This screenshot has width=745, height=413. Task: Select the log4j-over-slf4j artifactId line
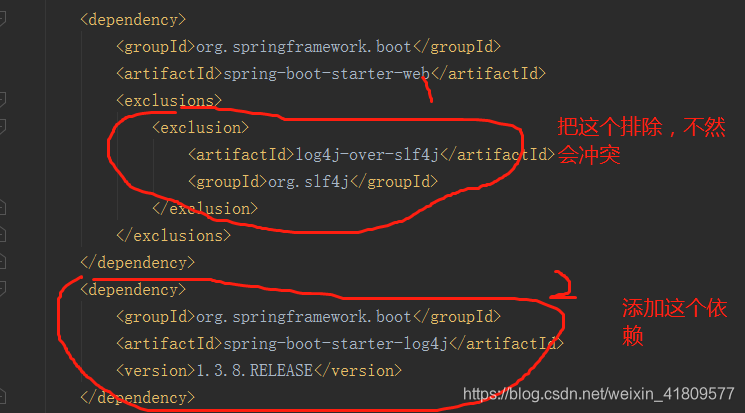371,154
